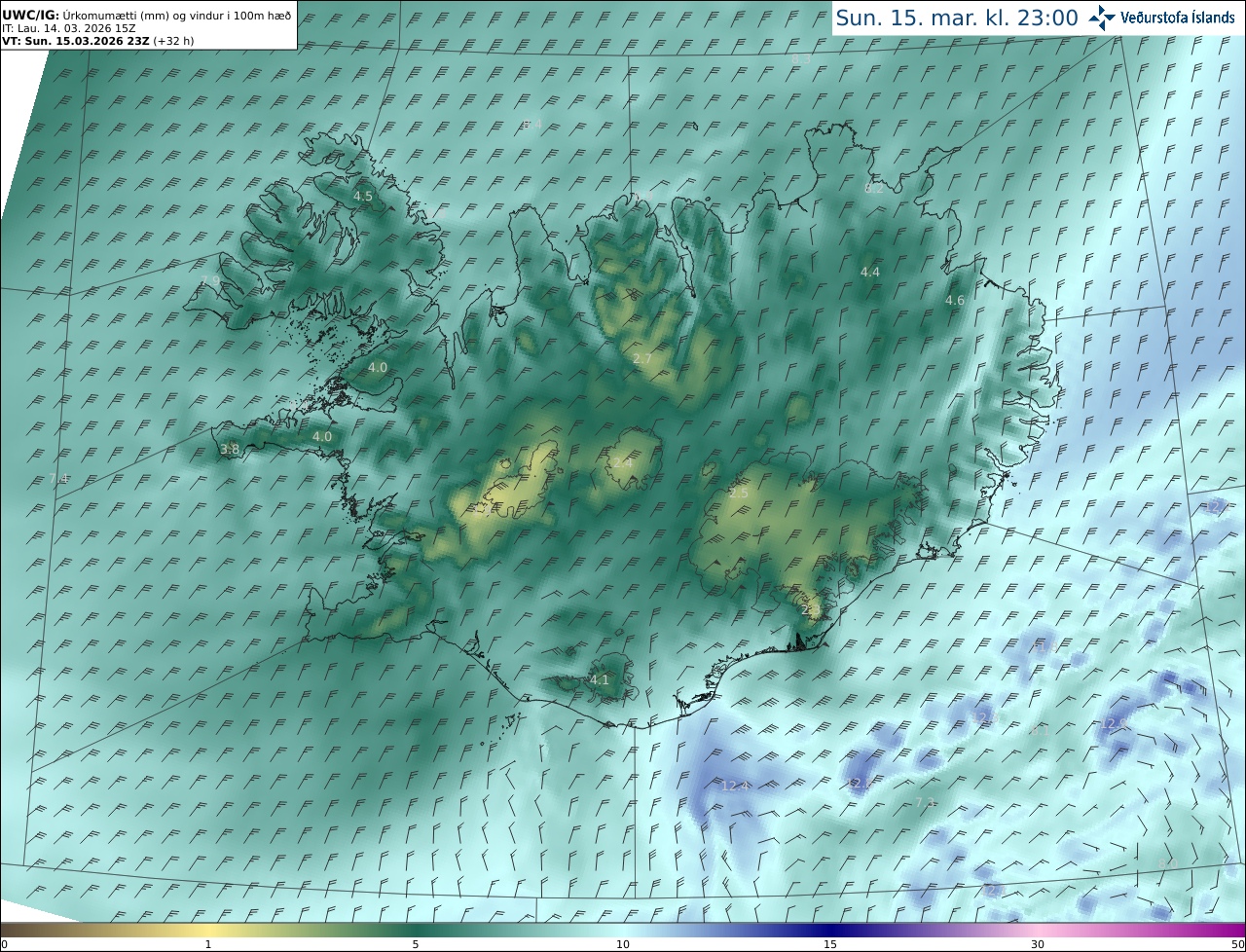Click the 7.9 value on the map
This screenshot has height=952, width=1246.
tap(210, 280)
